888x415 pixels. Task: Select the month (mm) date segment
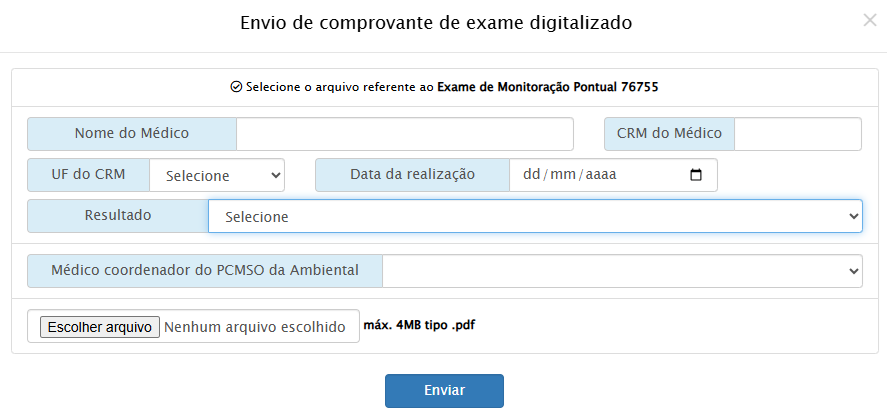click(x=563, y=175)
